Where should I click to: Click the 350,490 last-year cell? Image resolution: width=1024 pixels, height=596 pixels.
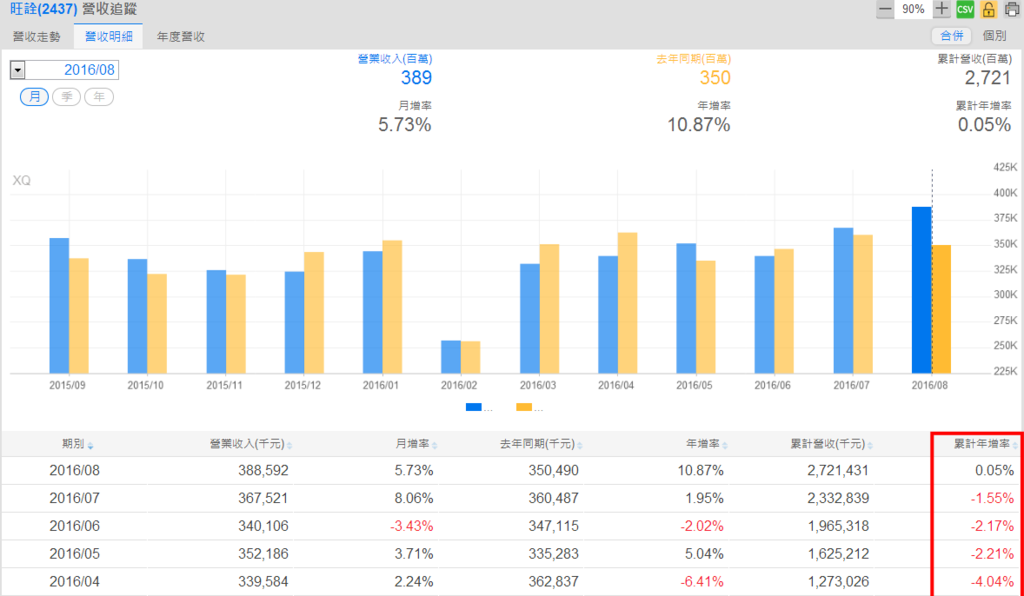(553, 471)
